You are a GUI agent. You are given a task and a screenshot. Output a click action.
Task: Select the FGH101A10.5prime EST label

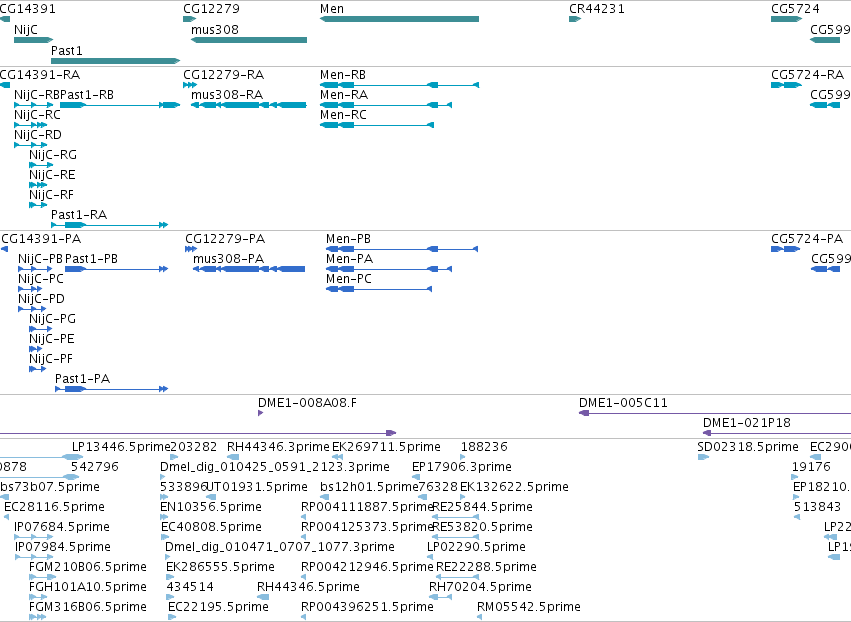tap(87, 587)
